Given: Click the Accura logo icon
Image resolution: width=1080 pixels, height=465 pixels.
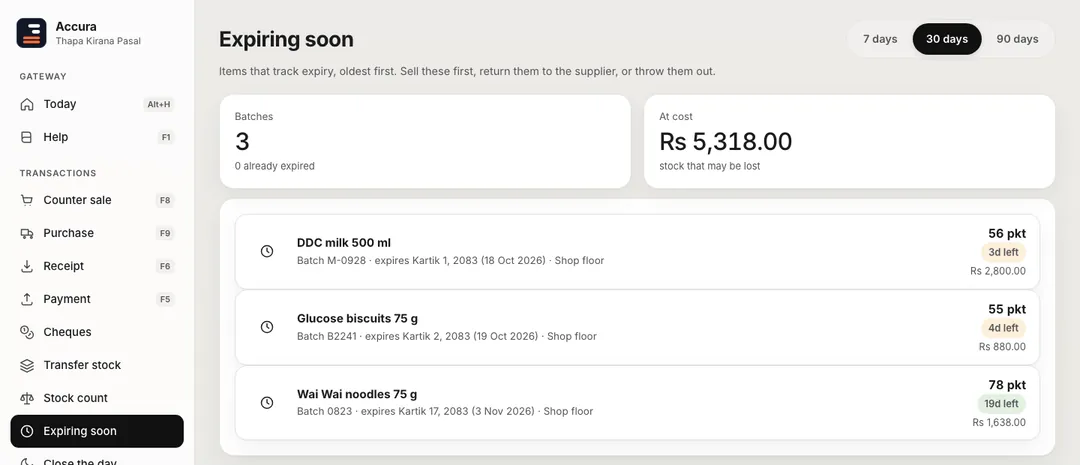Looking at the screenshot, I should pos(32,33).
